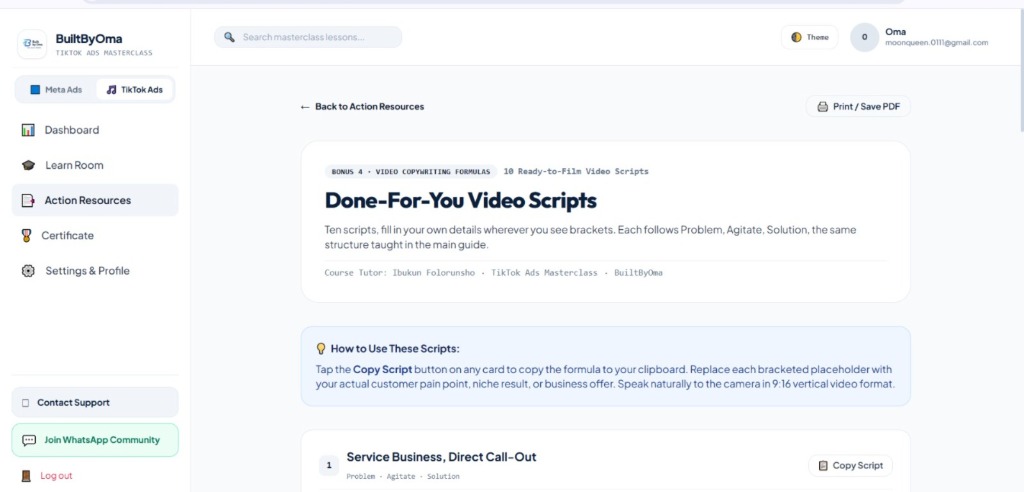Go Back to Action Resources
The image size is (1024, 492).
pyautogui.click(x=362, y=107)
